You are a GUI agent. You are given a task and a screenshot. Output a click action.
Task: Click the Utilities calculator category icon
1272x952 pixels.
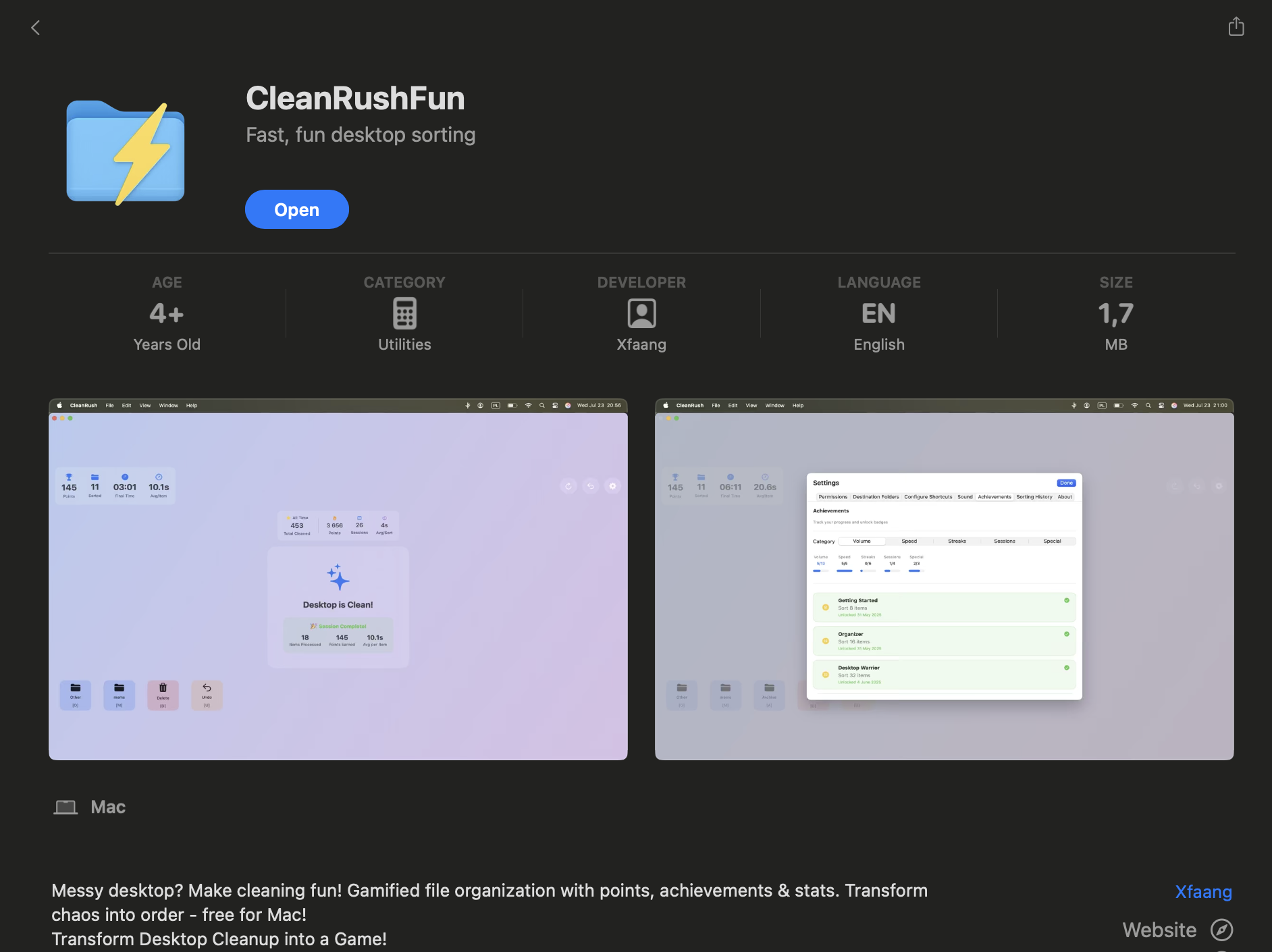[x=404, y=313]
